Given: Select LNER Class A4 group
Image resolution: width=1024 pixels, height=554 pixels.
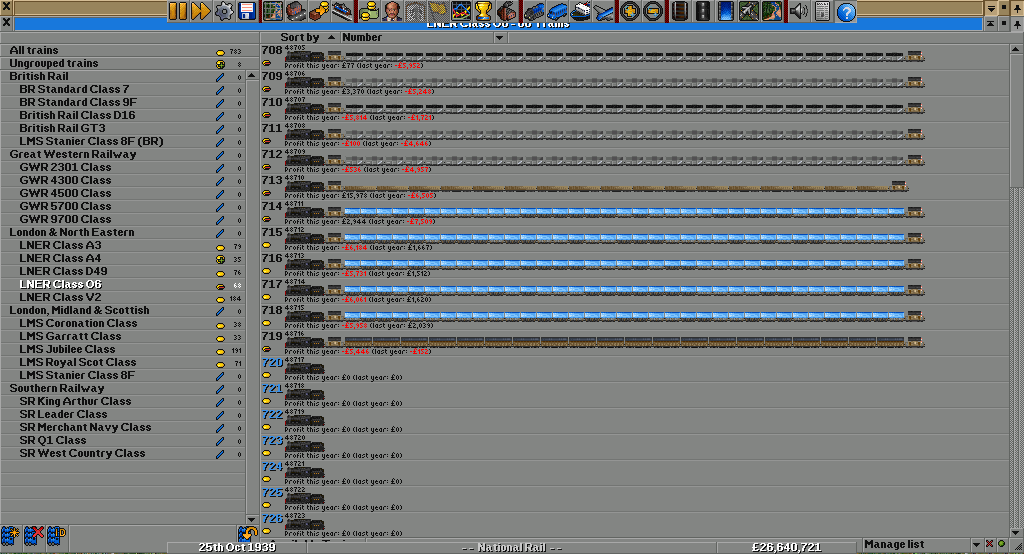Looking at the screenshot, I should point(123,259).
